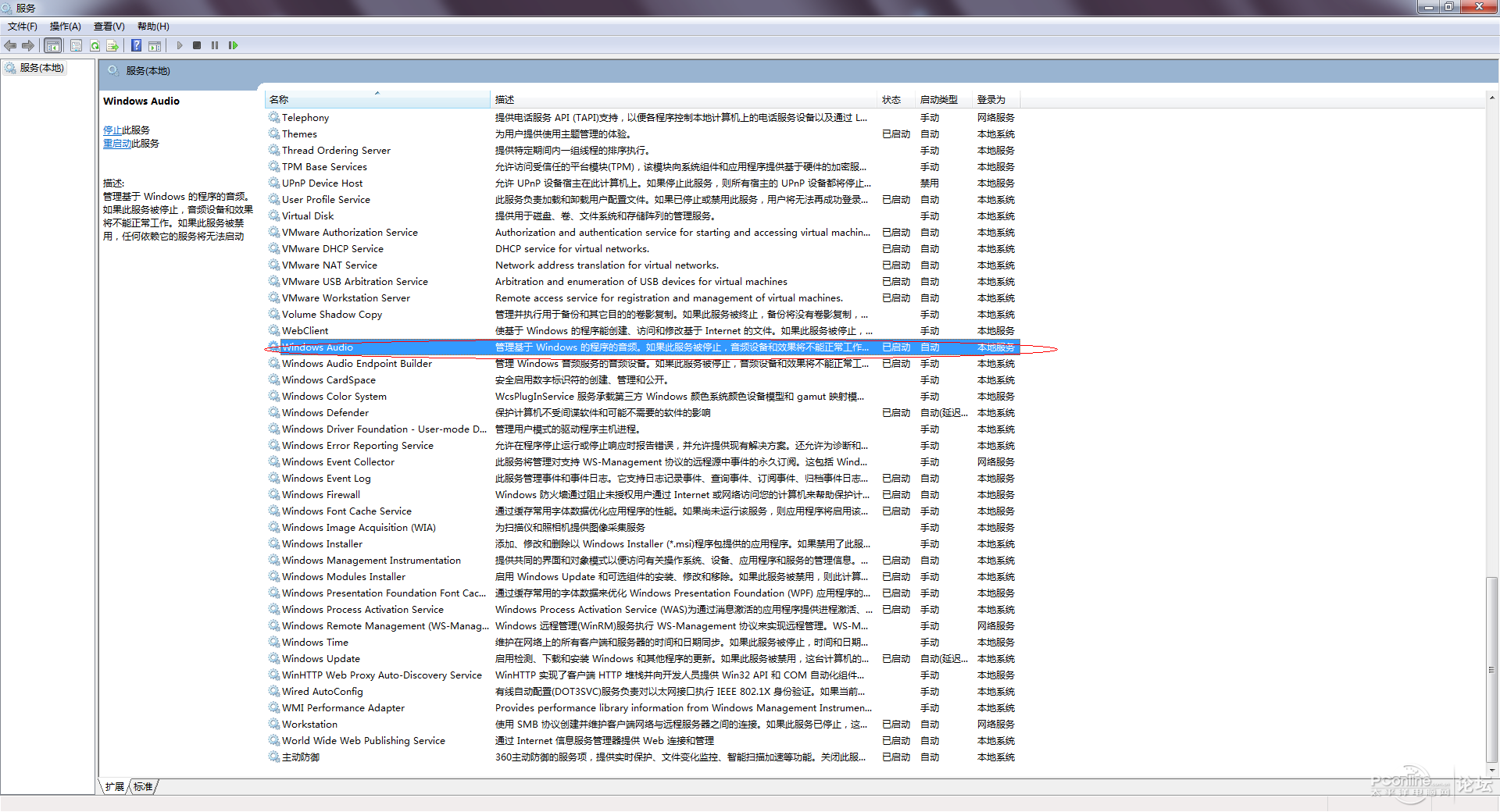
Task: Sort by the 描述 column header
Action: (684, 100)
